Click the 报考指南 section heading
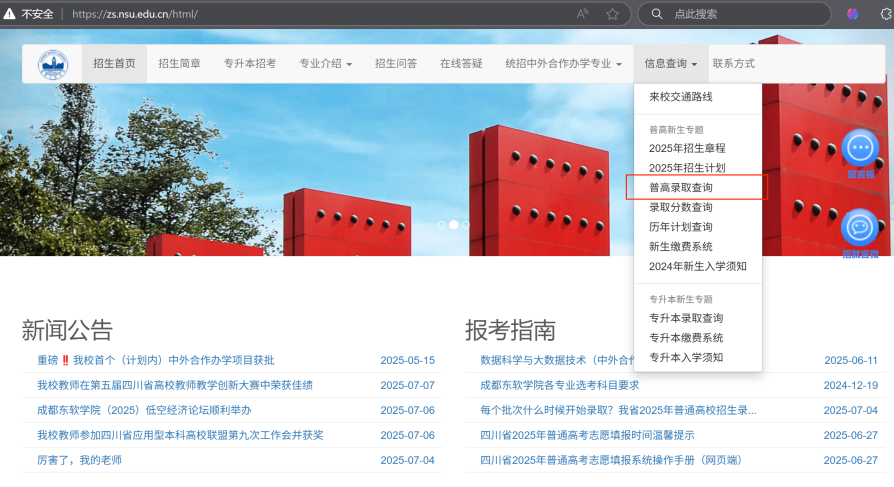 510,331
